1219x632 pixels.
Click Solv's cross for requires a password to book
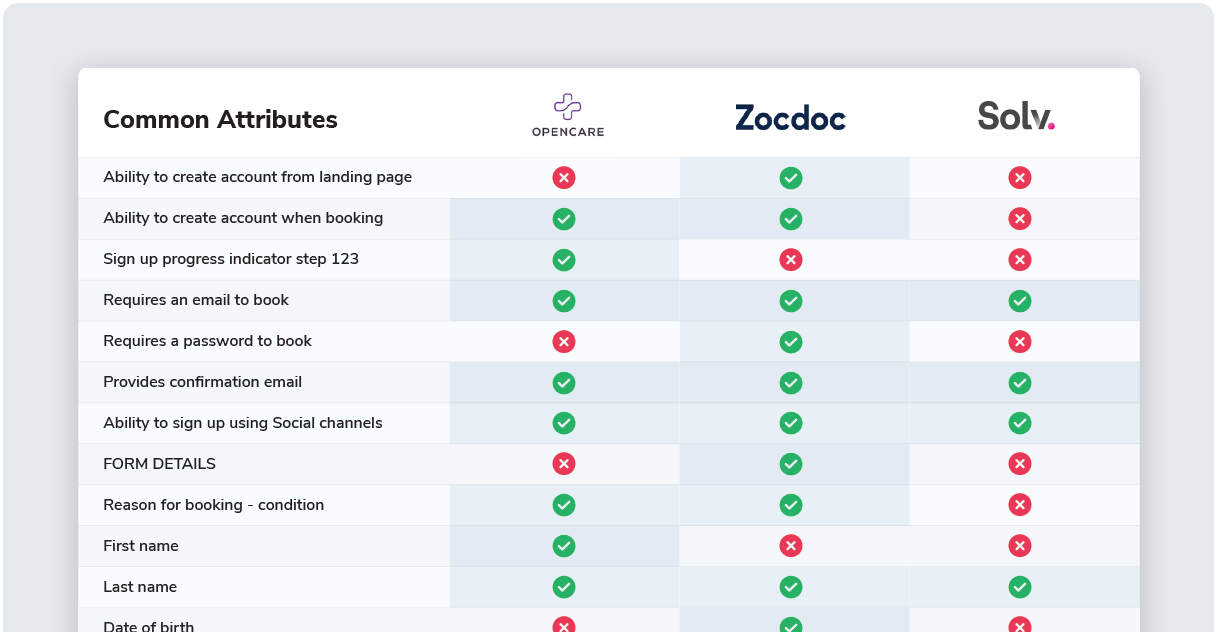(1020, 342)
